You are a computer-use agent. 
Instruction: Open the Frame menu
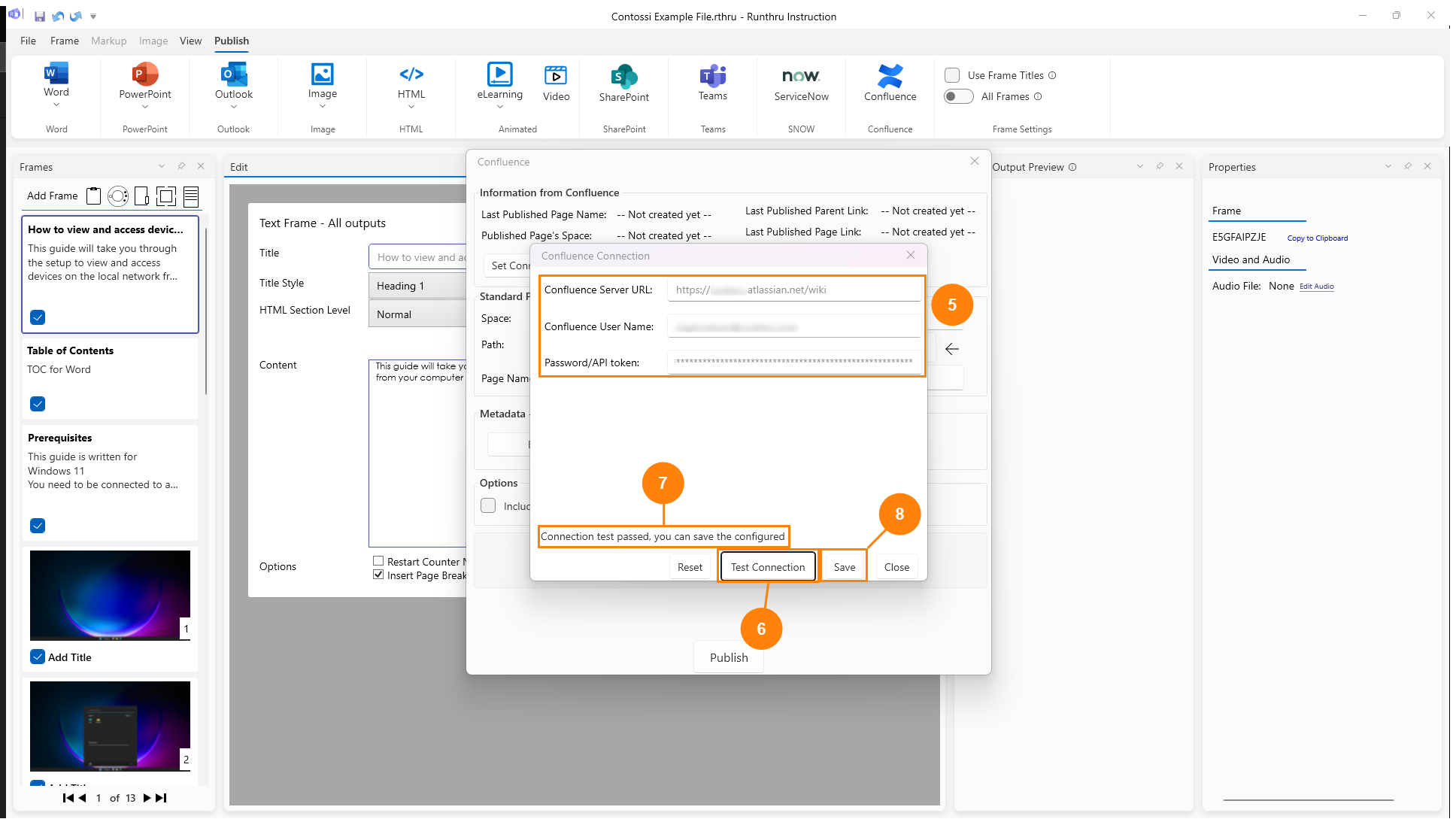tap(64, 41)
